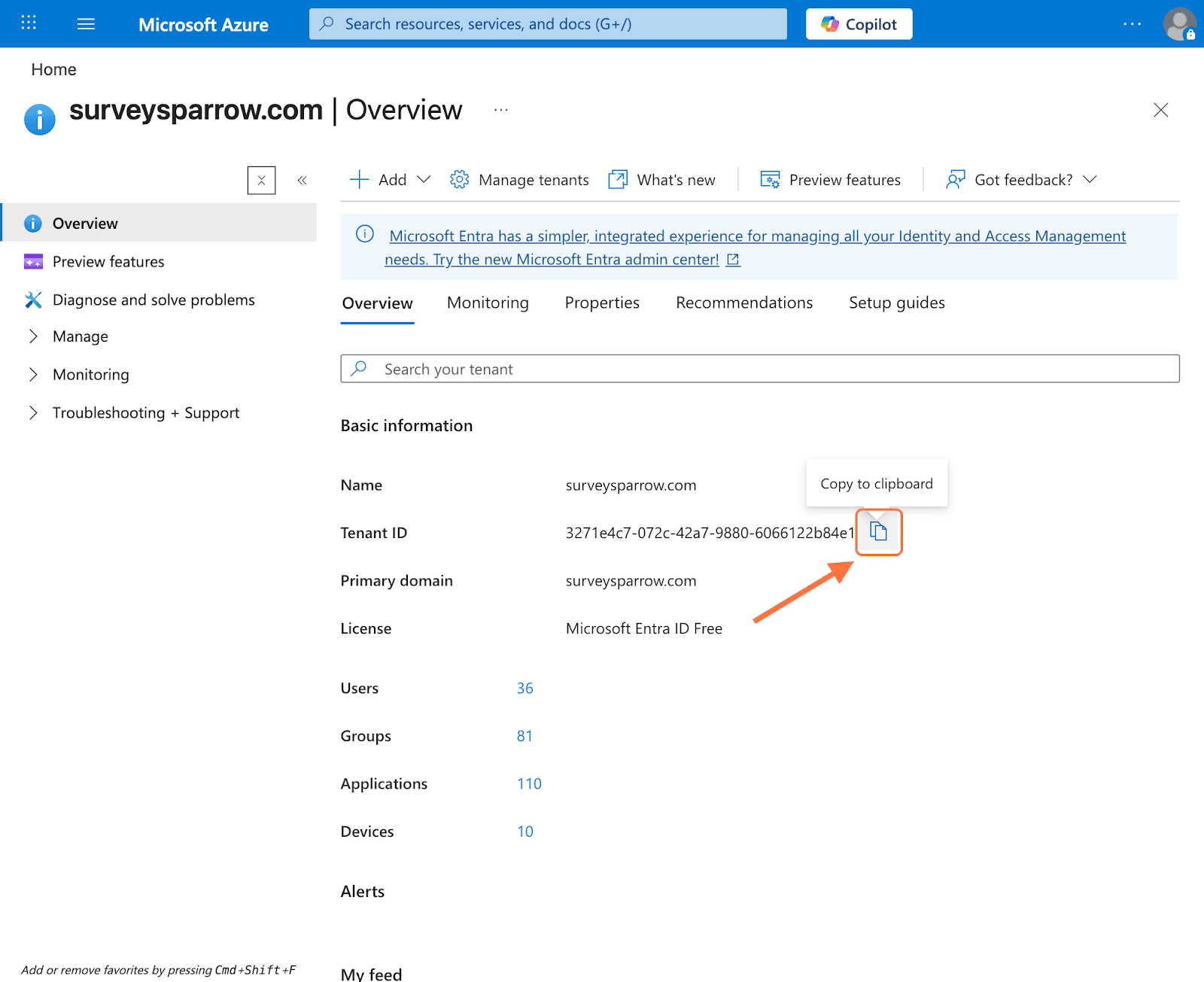Collapse the sidebar with double chevron
Screen dimensions: 1204x982
pos(302,181)
